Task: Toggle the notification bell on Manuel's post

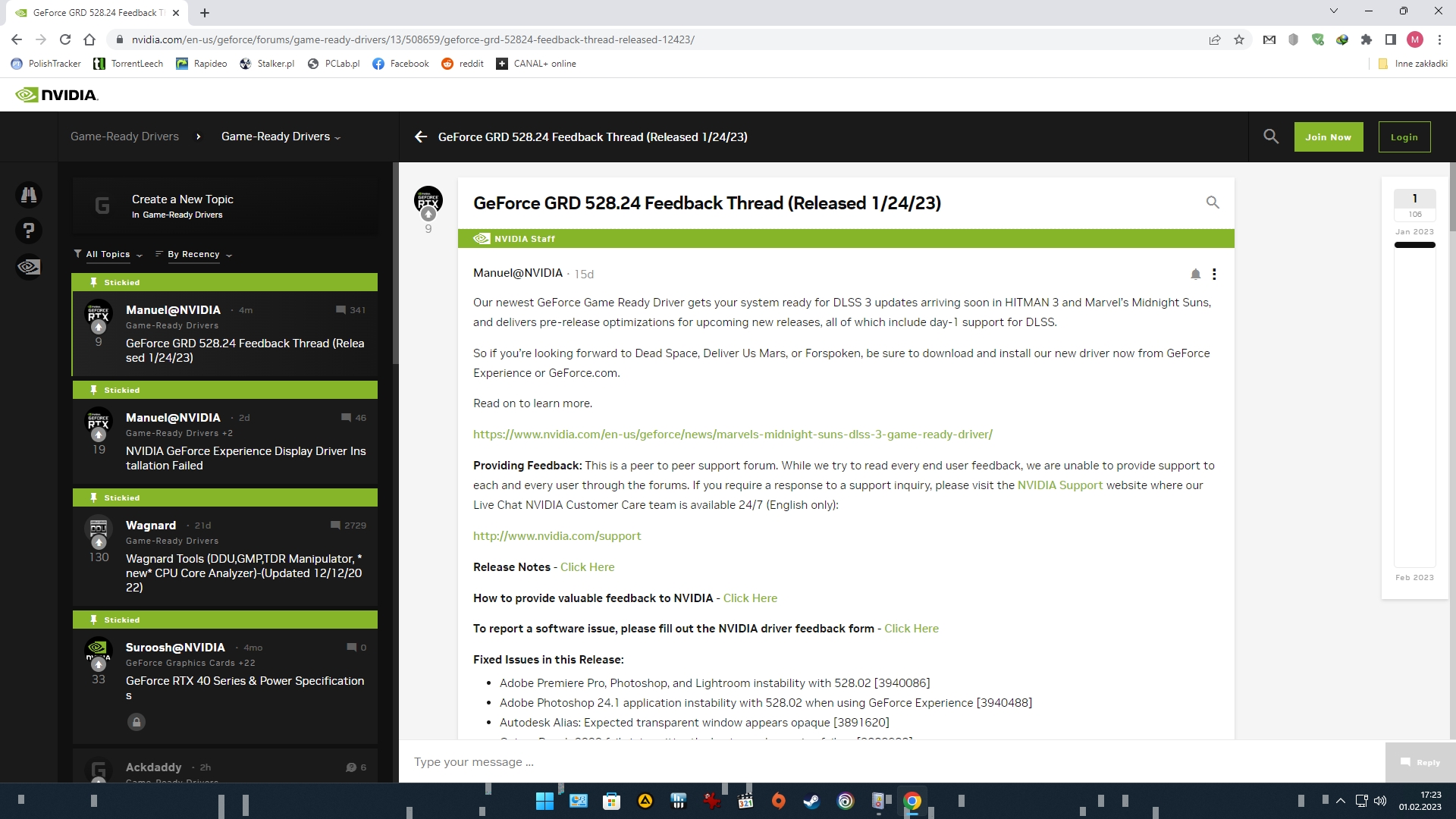Action: [x=1195, y=274]
